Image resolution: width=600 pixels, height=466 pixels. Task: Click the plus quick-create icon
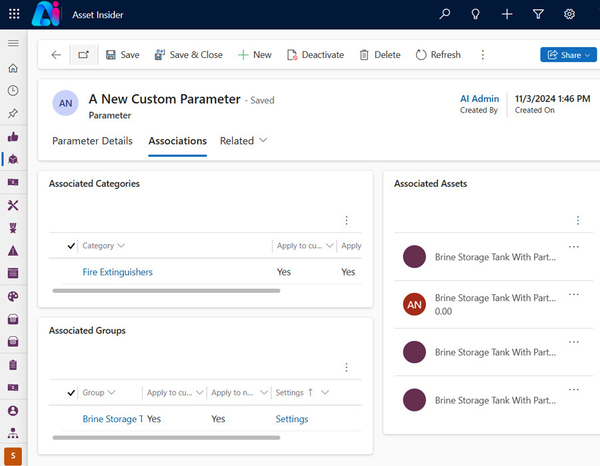pos(507,14)
